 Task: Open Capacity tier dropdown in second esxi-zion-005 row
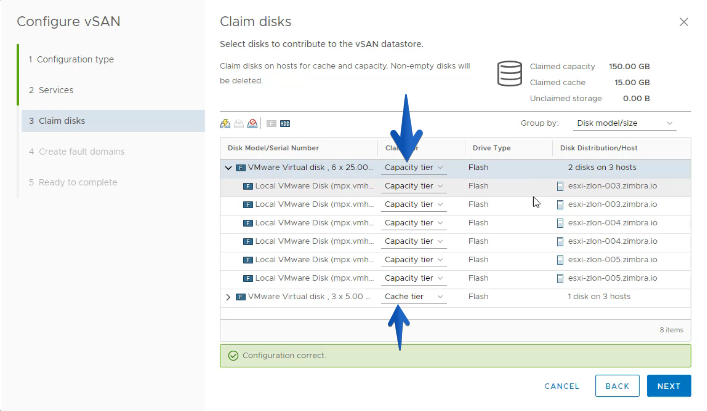click(413, 278)
